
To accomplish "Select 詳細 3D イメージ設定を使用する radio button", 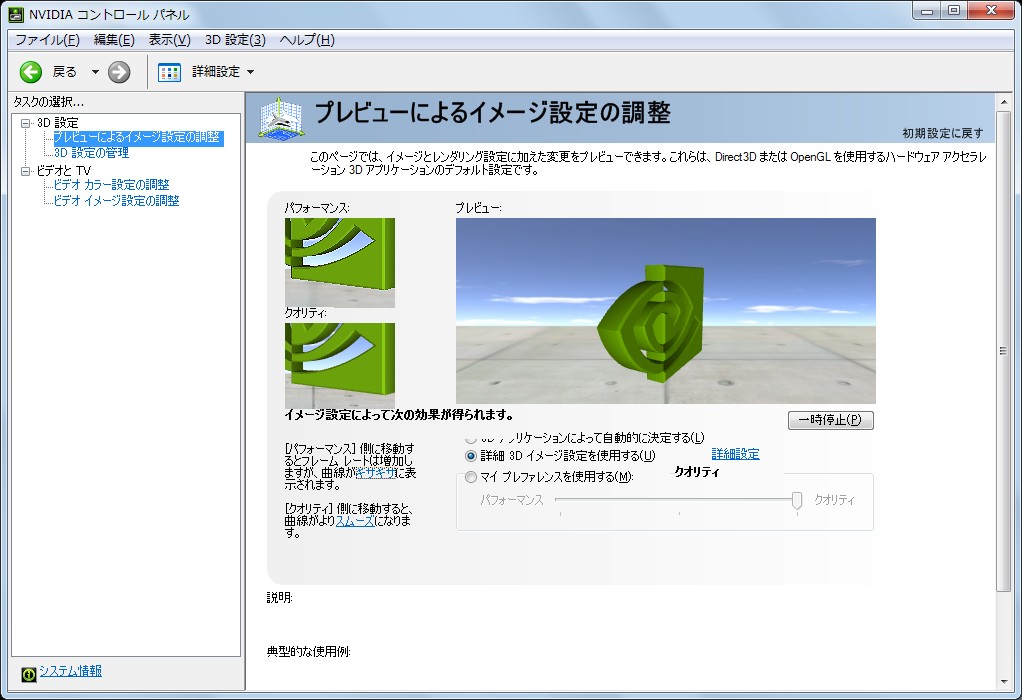I will [471, 456].
